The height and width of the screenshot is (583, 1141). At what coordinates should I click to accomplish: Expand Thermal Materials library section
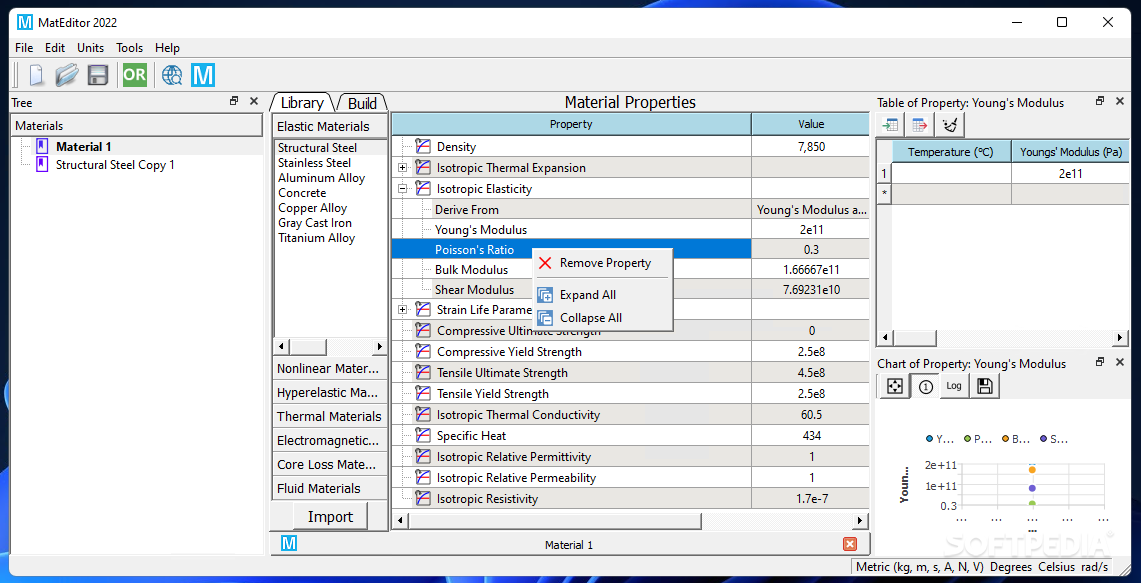330,416
